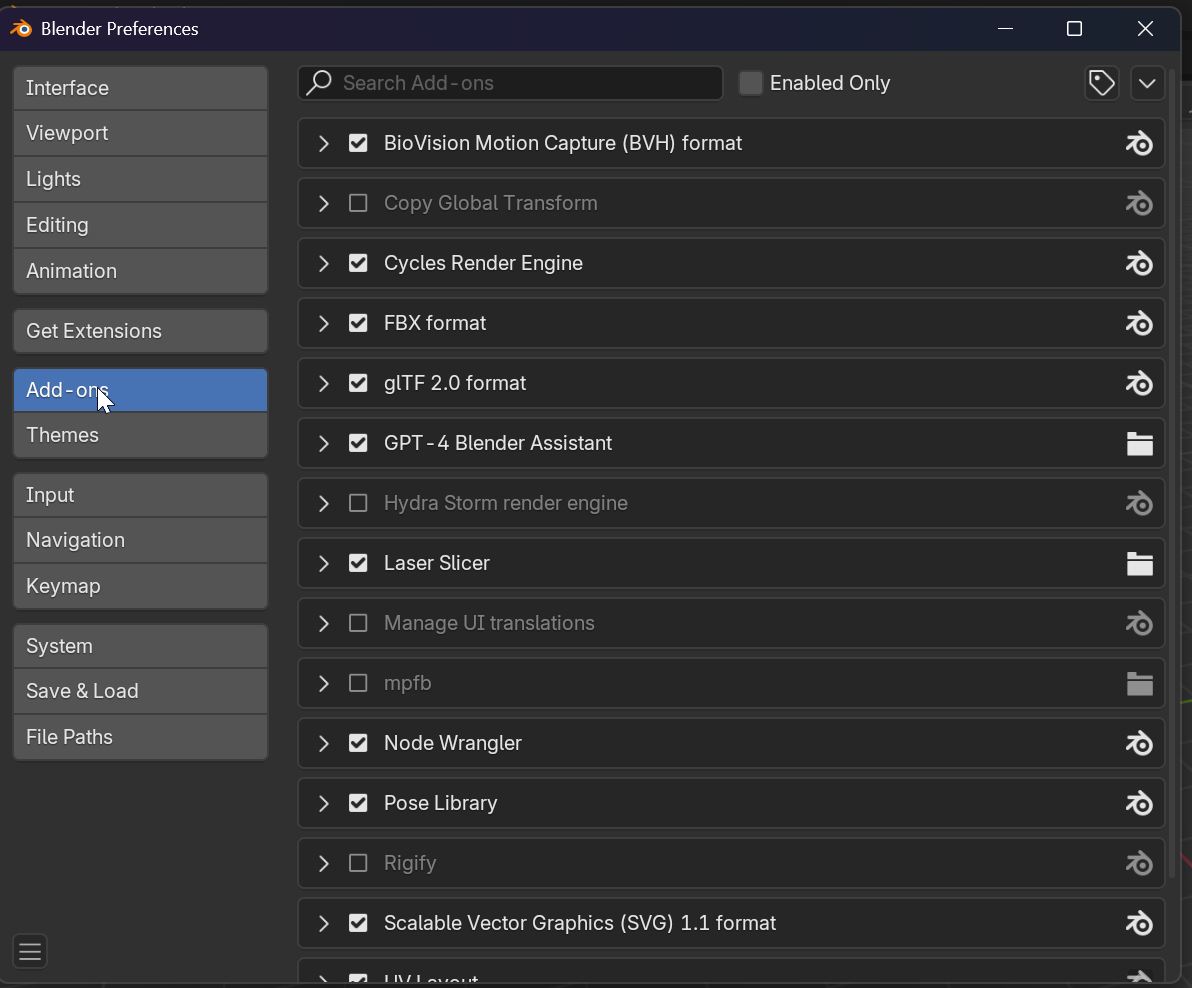Open the hamburger menu at bottom left
Viewport: 1192px width, 988px height.
pos(29,951)
